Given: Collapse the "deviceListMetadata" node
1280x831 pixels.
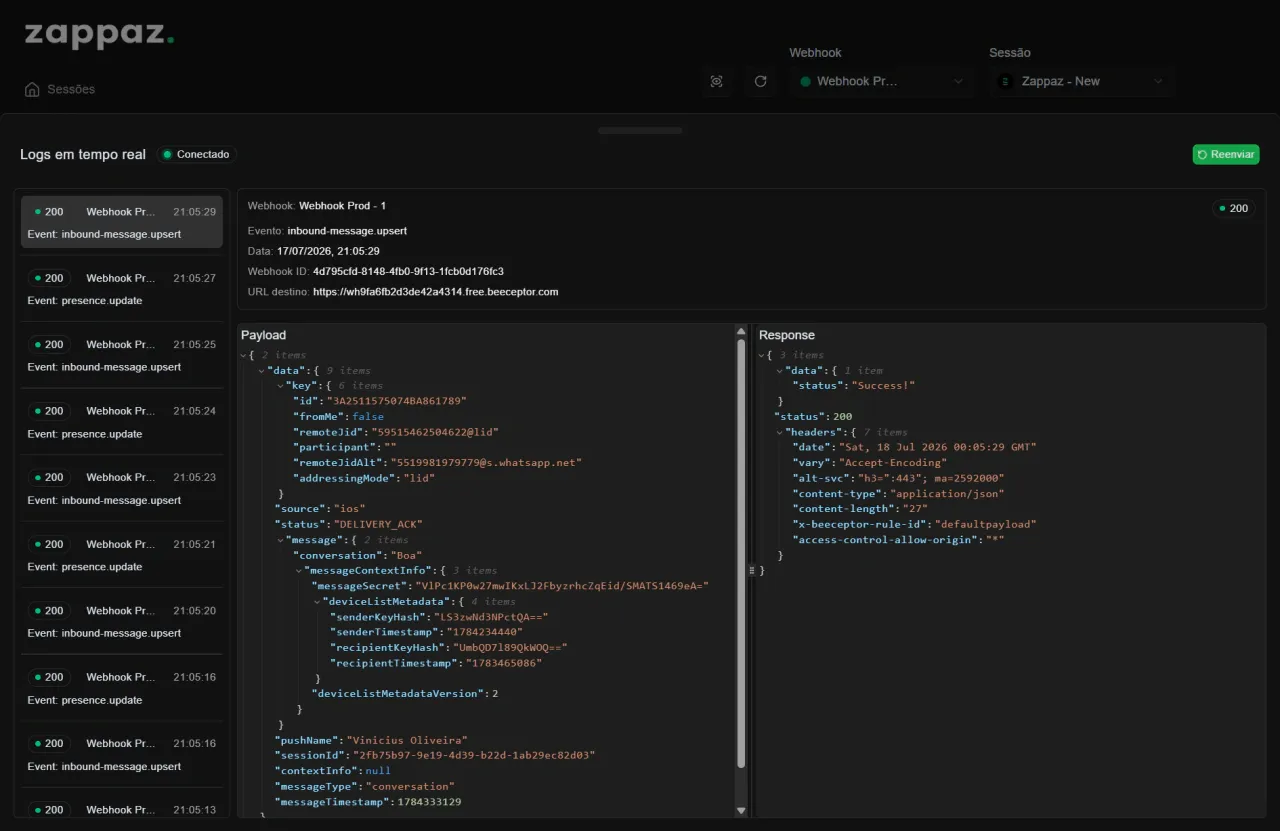Looking at the screenshot, I should coord(317,602).
